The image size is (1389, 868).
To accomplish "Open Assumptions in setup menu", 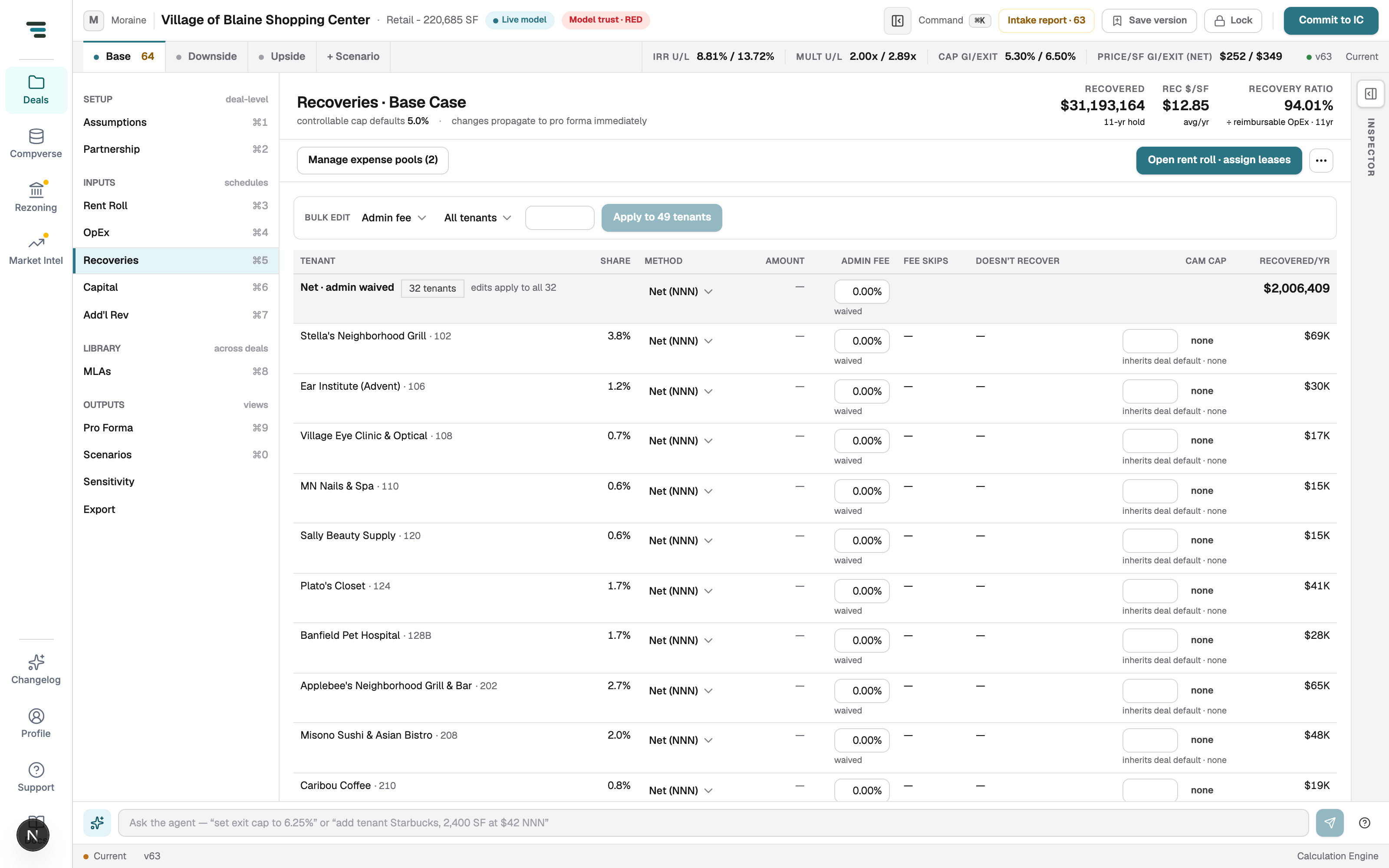I will coord(176,122).
